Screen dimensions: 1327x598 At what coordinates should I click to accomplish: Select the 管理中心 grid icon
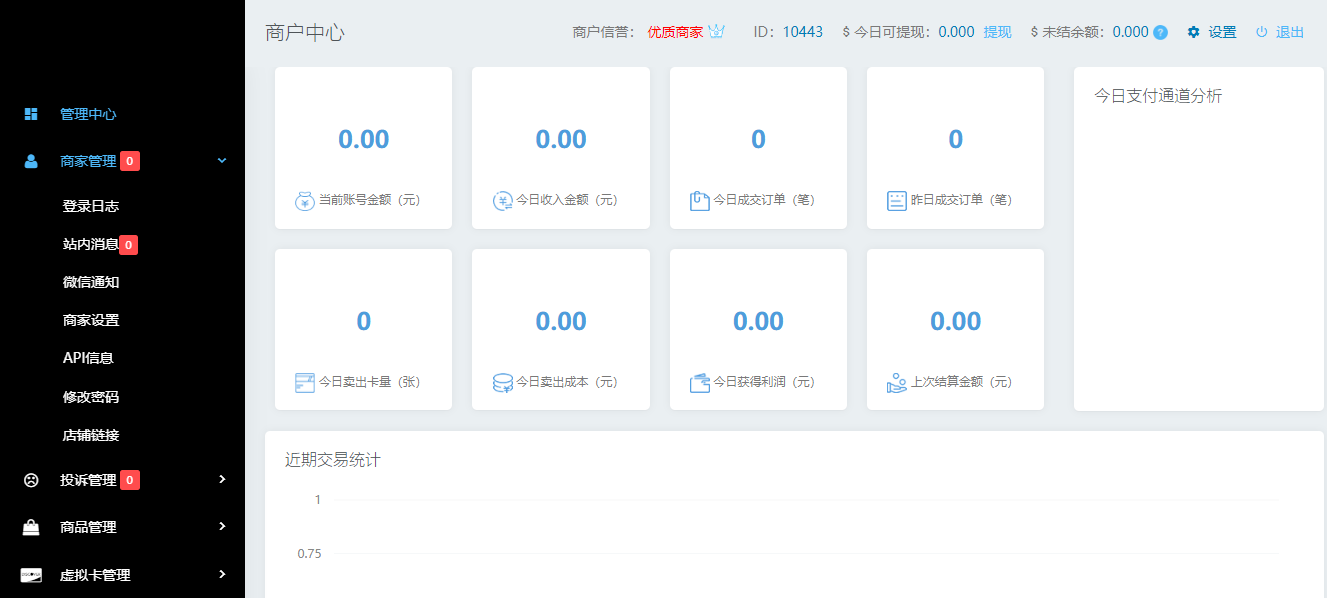pos(29,113)
